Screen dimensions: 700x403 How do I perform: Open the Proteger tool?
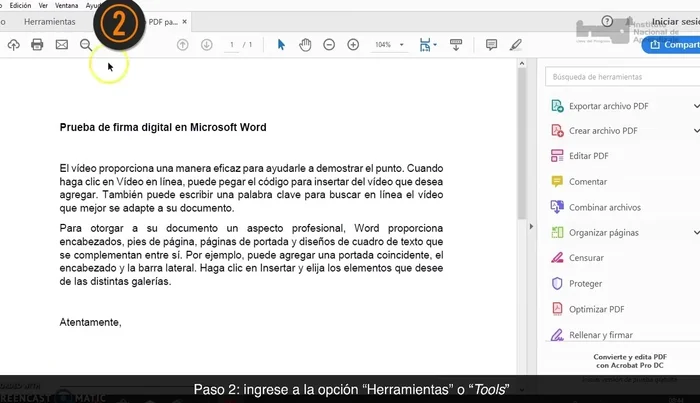click(x=585, y=284)
